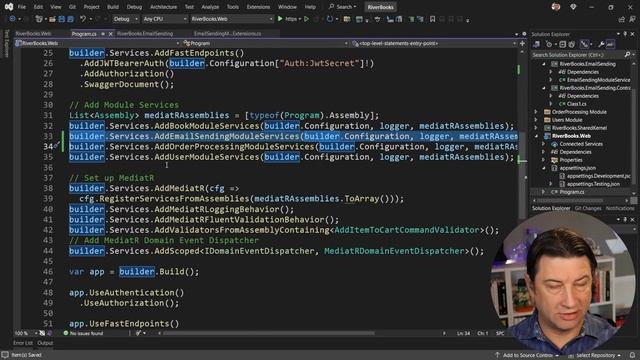Open the Architecture menu

pyautogui.click(x=163, y=7)
